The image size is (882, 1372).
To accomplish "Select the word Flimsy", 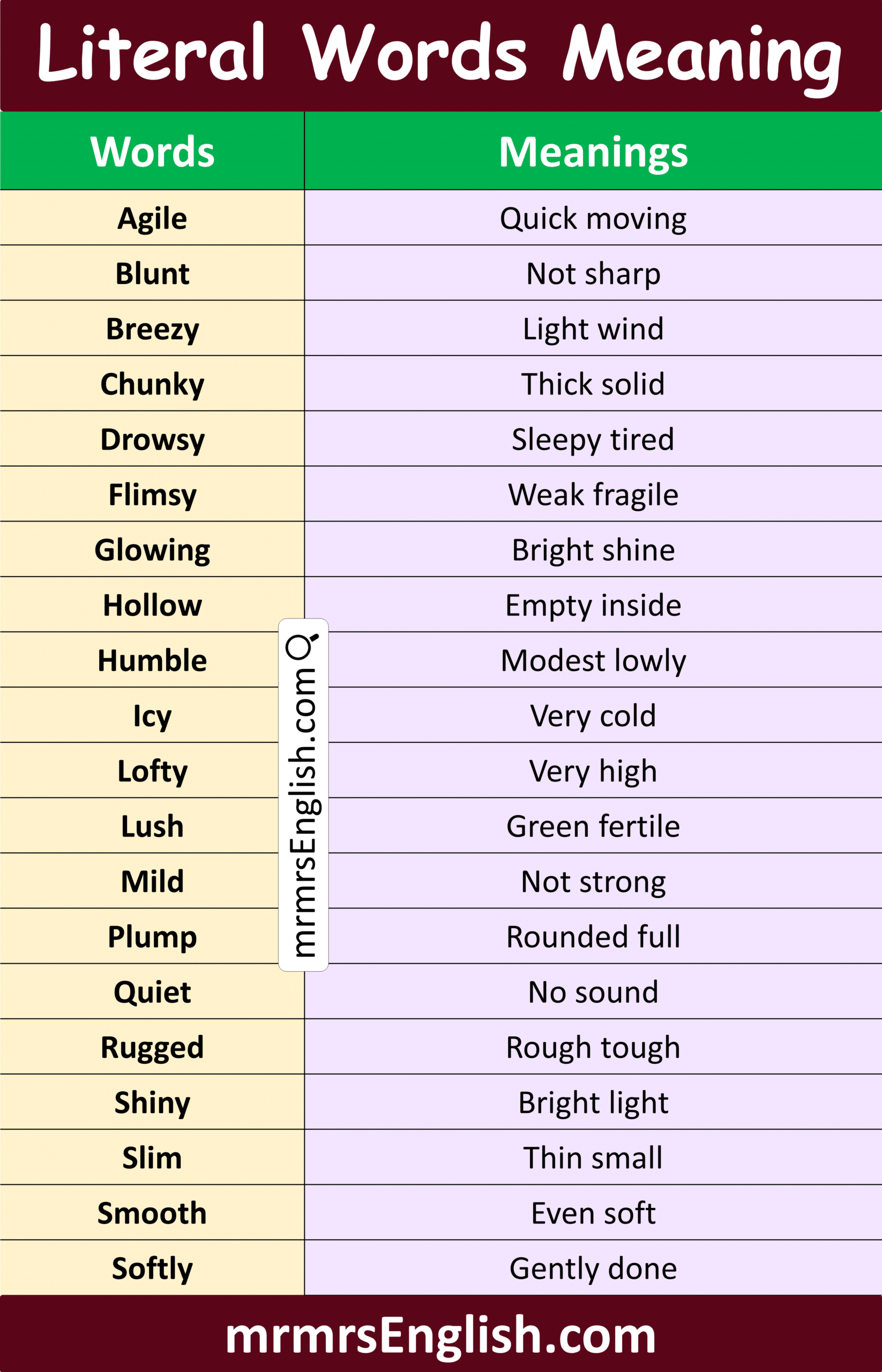I will tap(152, 494).
